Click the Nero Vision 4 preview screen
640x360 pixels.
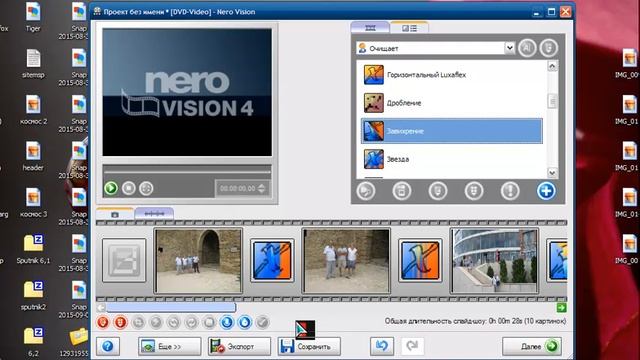coord(187,92)
